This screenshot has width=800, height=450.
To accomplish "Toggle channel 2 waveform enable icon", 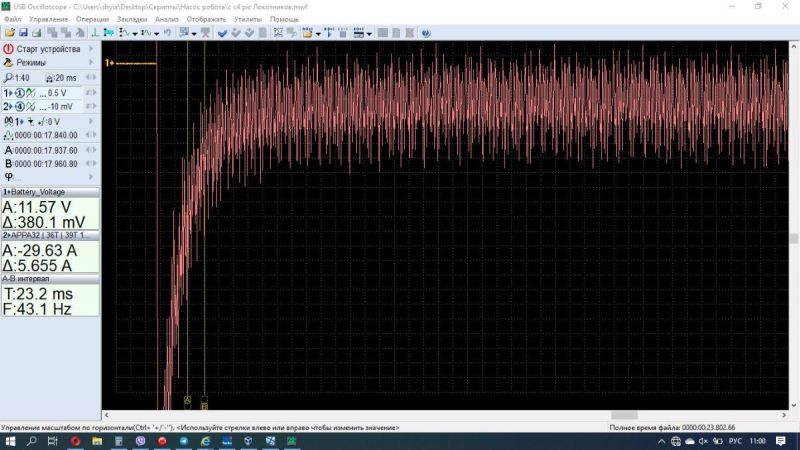I will click(31, 106).
